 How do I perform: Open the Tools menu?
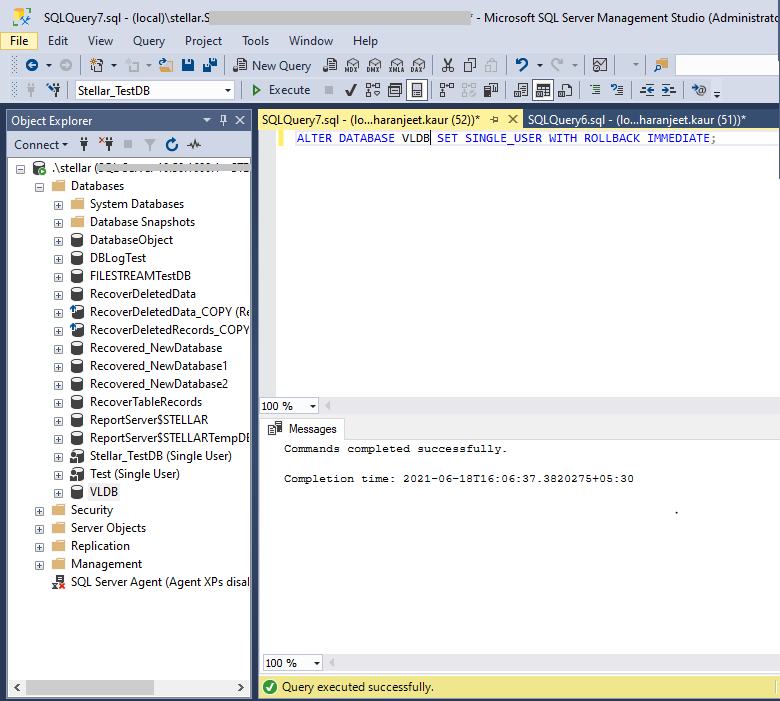tap(255, 41)
